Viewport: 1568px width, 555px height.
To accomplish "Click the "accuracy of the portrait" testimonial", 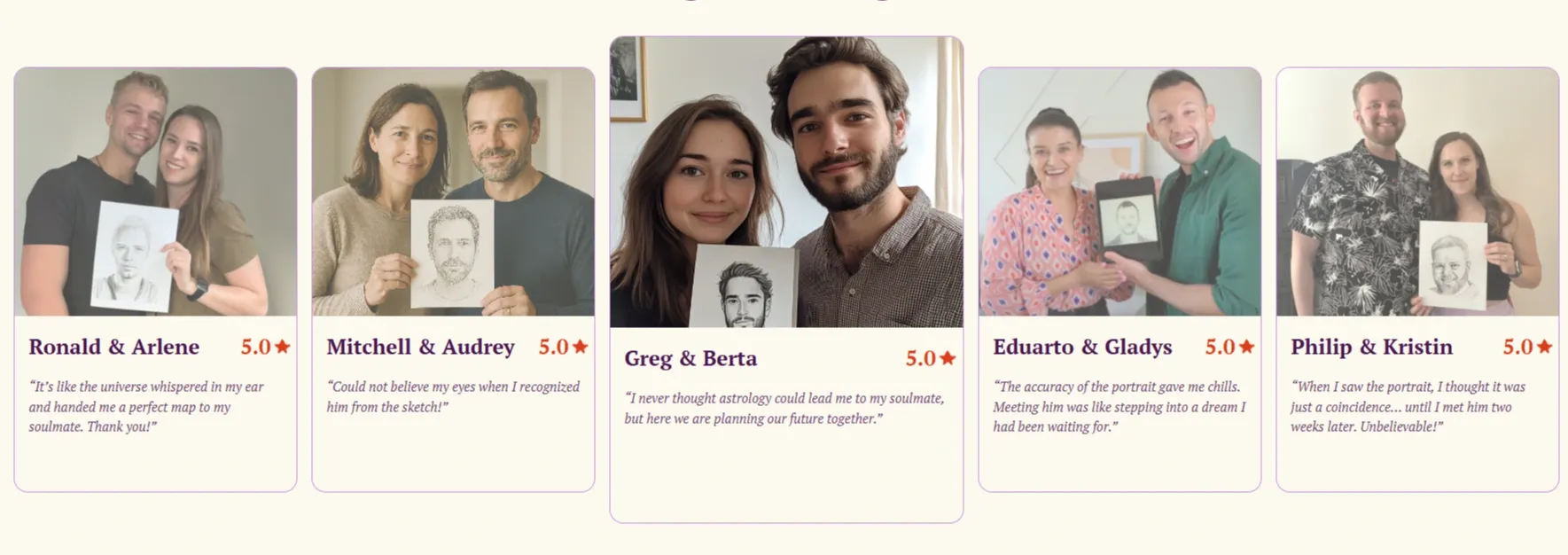I will click(1119, 406).
